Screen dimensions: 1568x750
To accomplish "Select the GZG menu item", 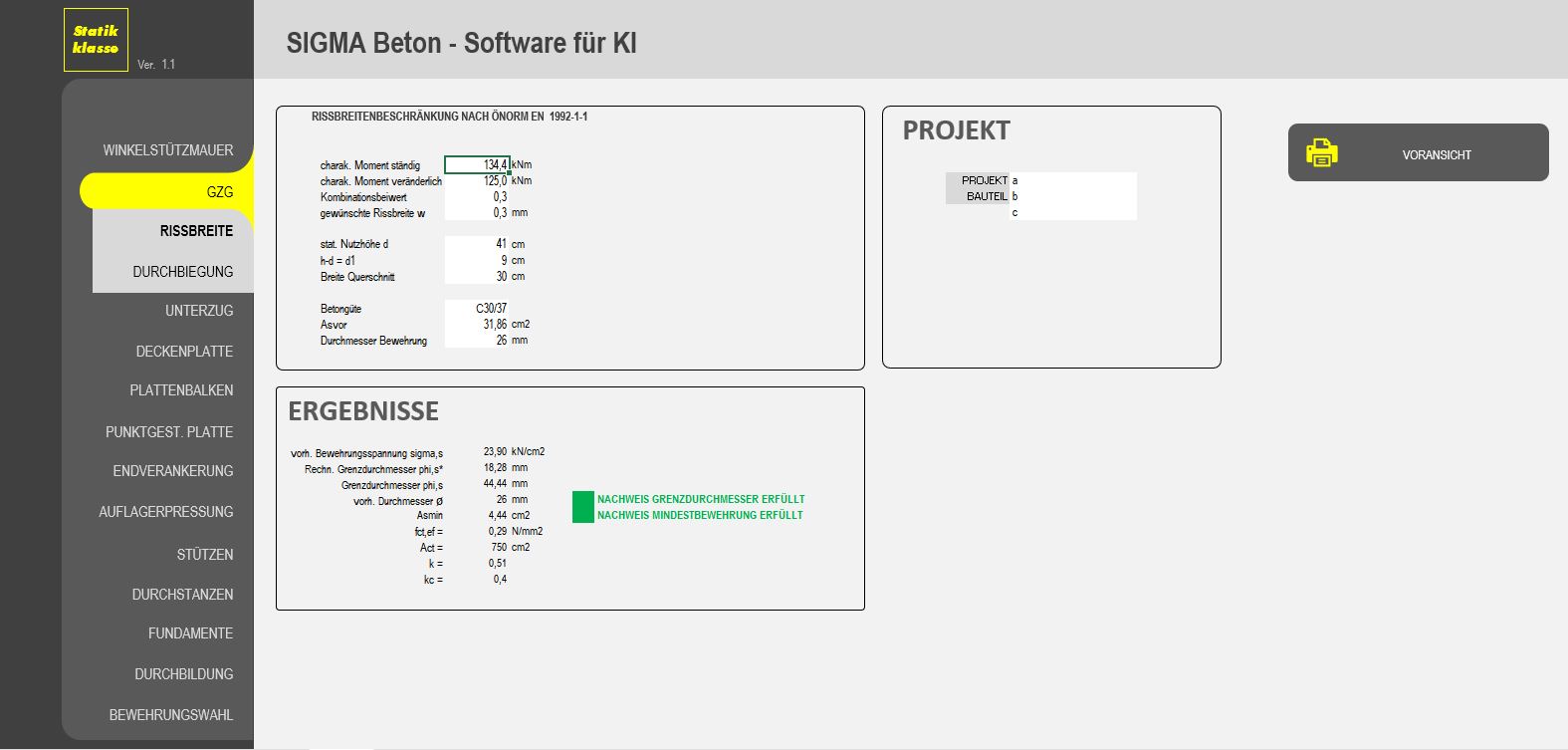I will pyautogui.click(x=219, y=192).
